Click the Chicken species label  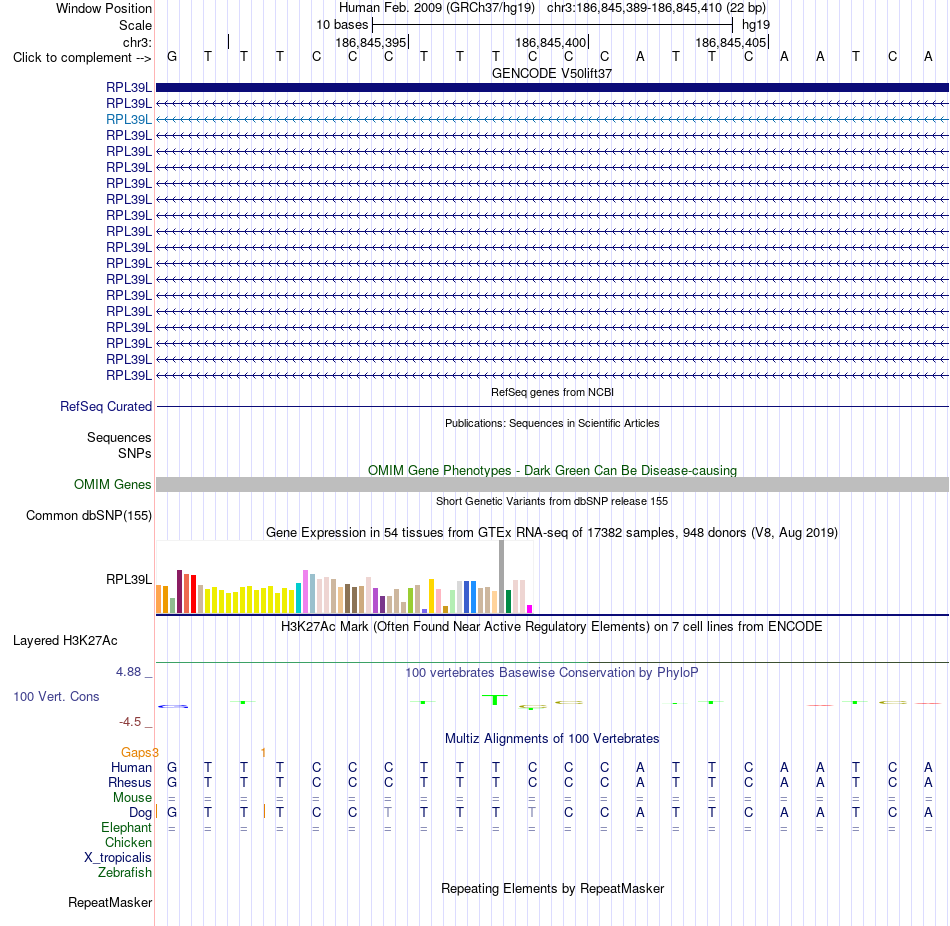point(128,843)
